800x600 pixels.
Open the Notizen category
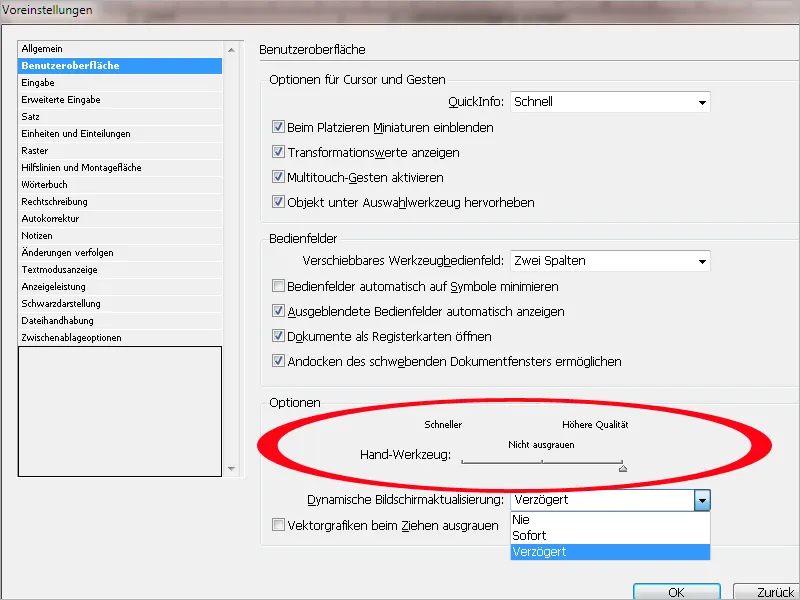pyautogui.click(x=120, y=236)
